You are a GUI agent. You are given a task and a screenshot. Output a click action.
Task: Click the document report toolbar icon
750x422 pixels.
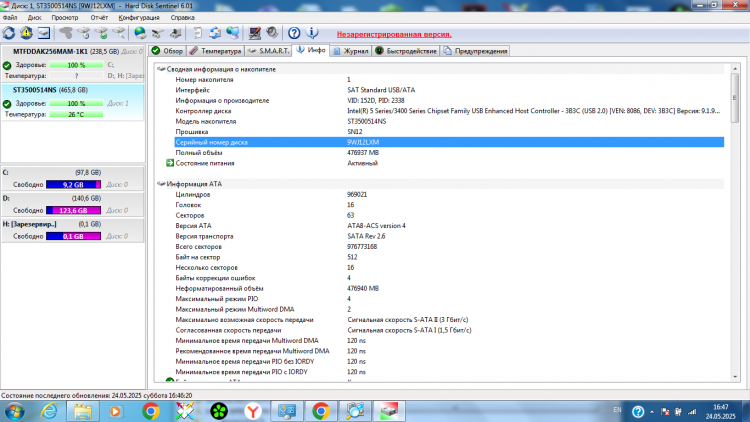[197, 33]
